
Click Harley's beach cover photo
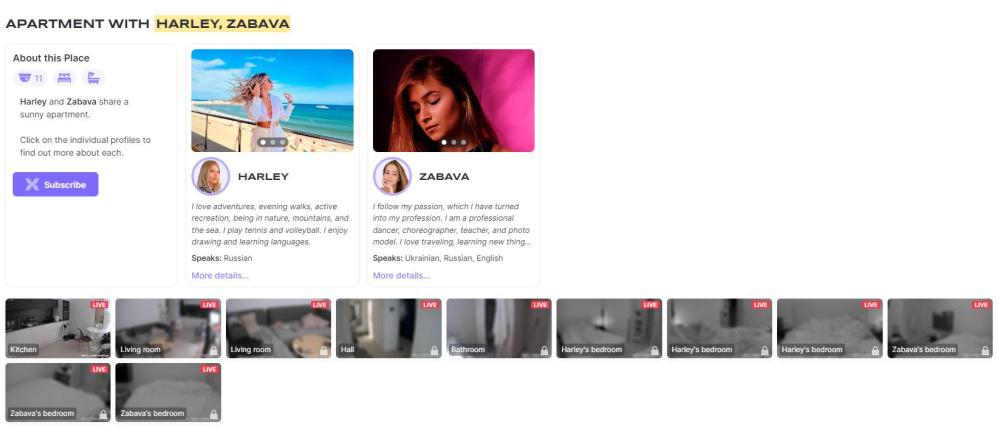pyautogui.click(x=272, y=101)
